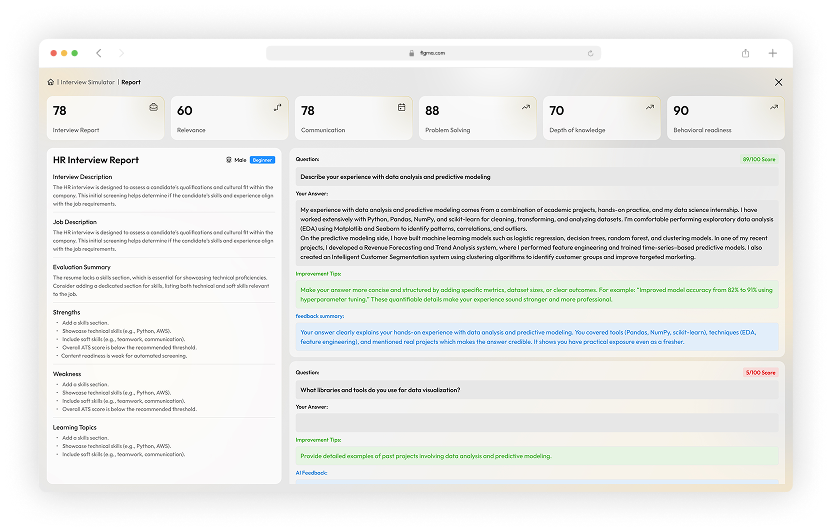Open the Interview Simulator breadcrumb link
832x532 pixels.
[x=87, y=82]
